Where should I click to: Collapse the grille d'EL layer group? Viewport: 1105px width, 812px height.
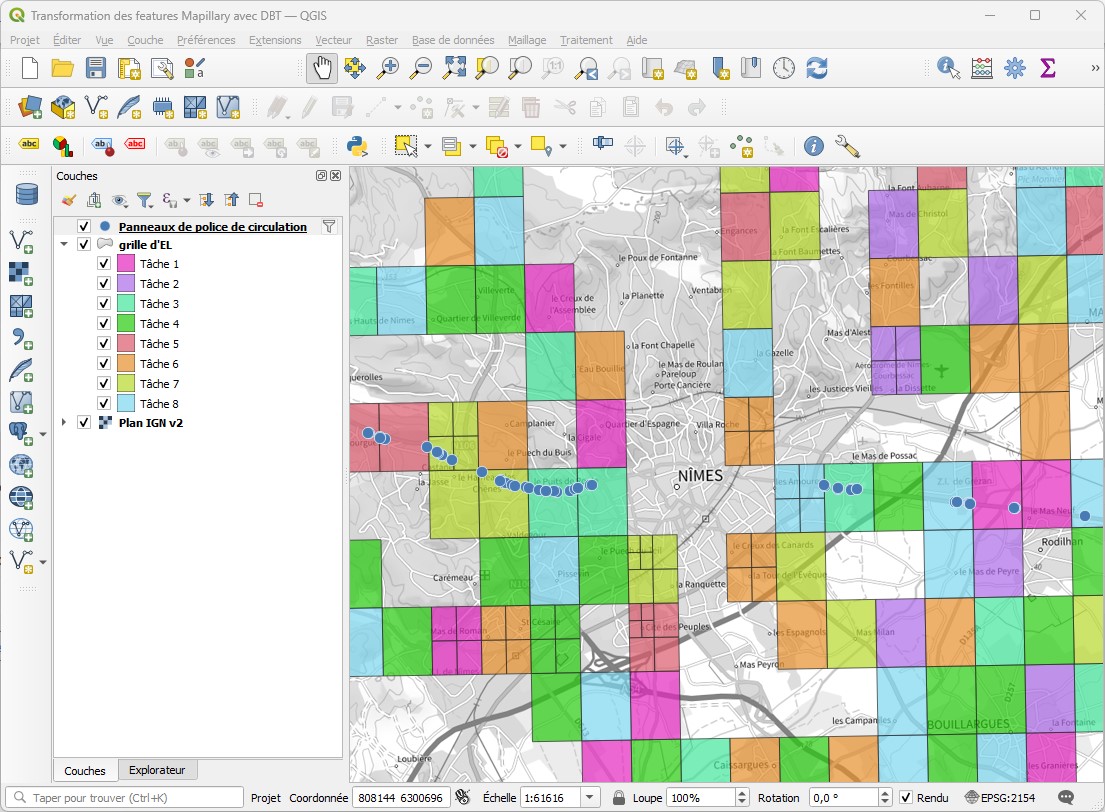coord(64,244)
